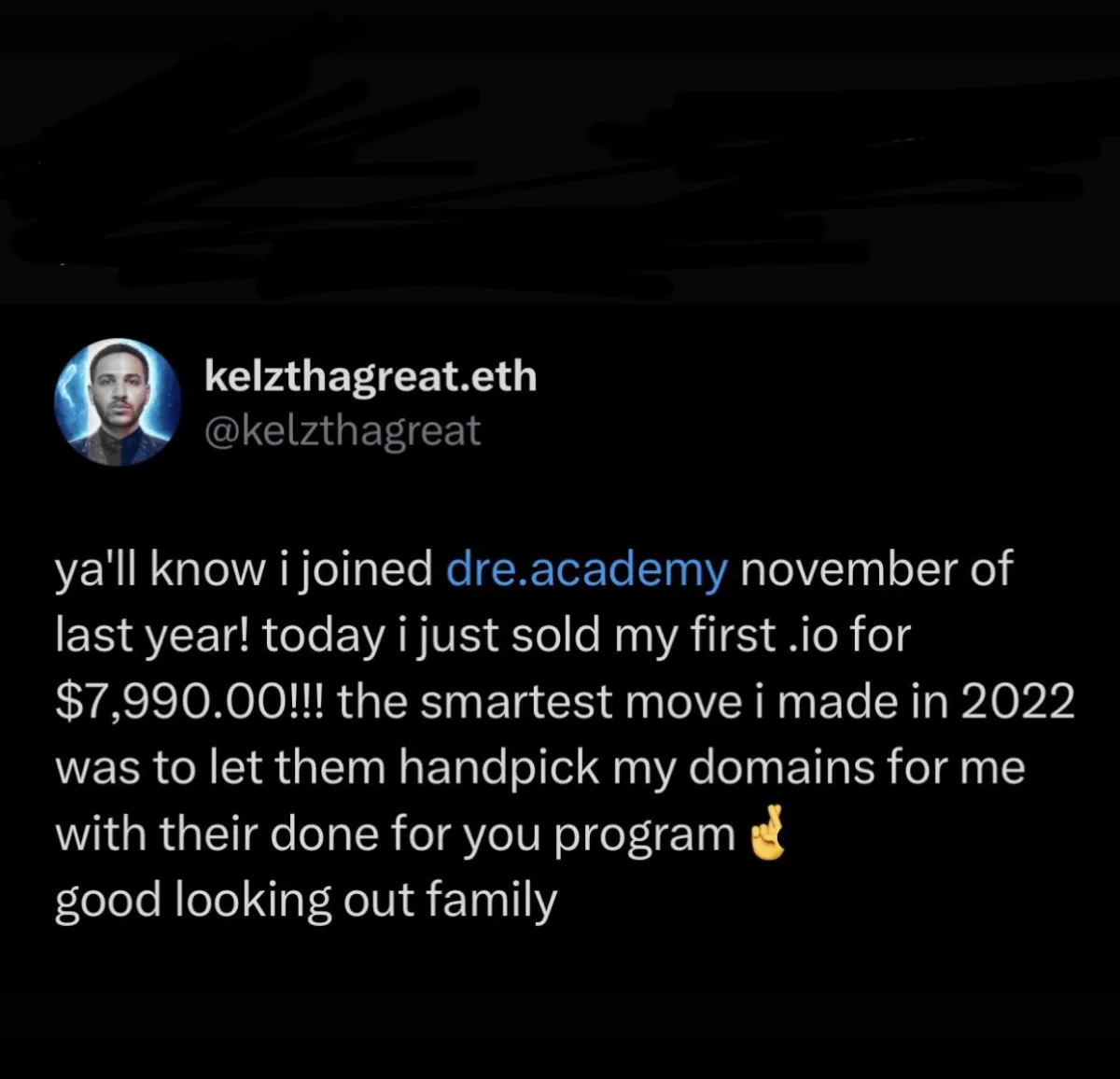Click the word "handpick" in the tweet
Screen dimensions: 1120x1079
click(500, 769)
